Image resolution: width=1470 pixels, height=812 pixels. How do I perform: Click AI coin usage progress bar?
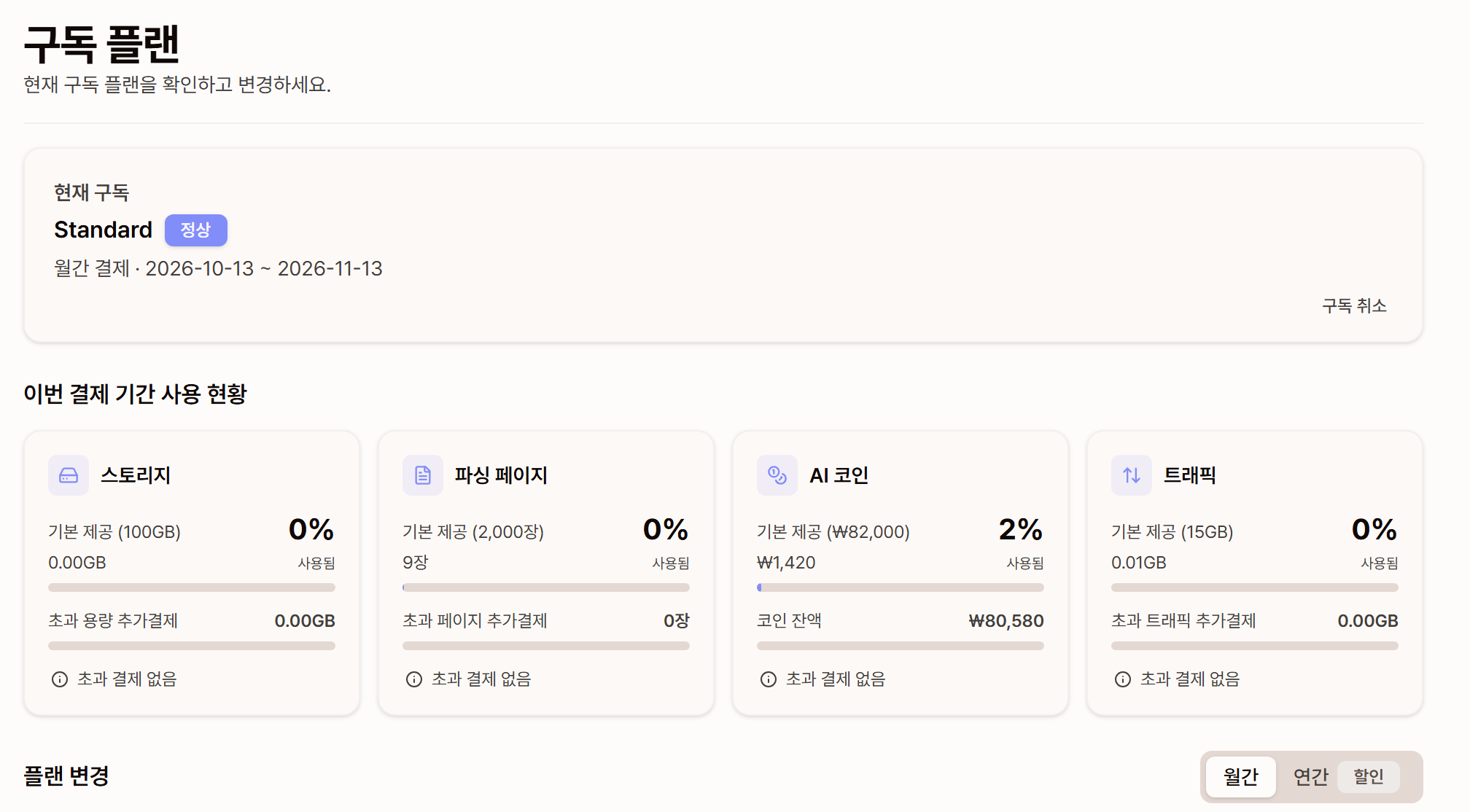tap(901, 587)
